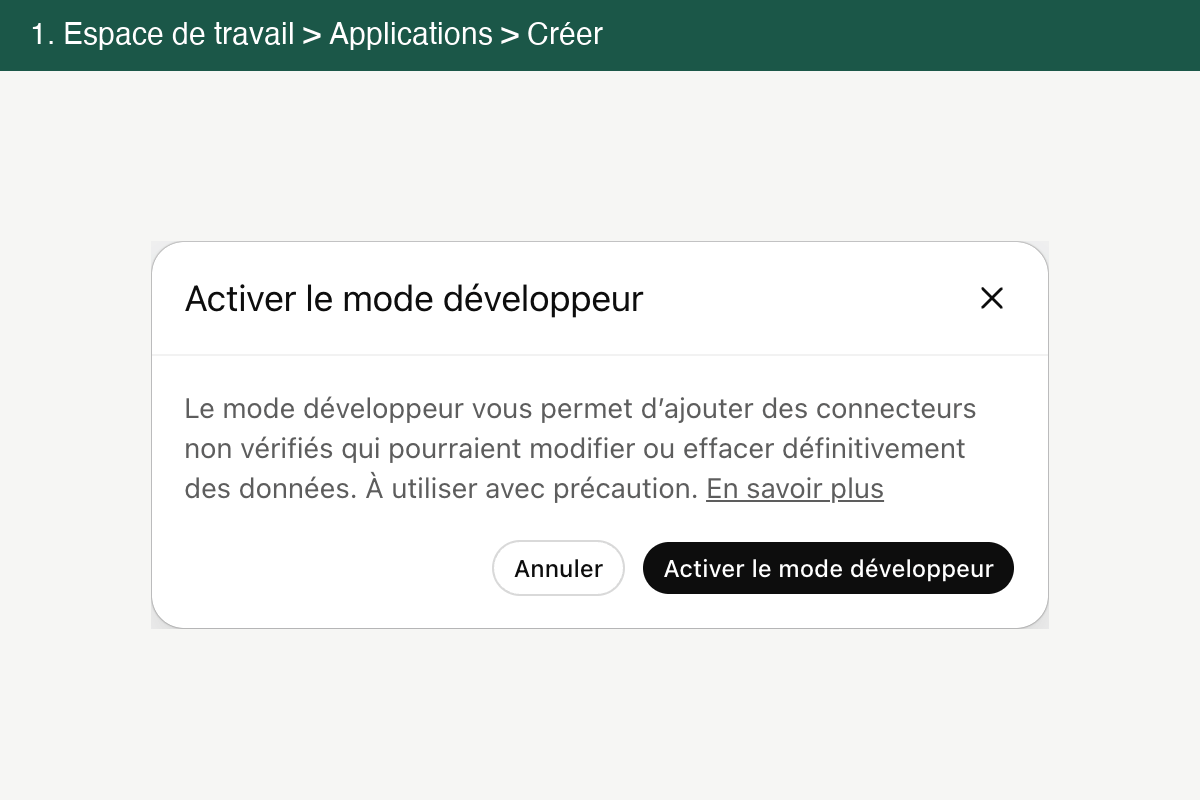Confirm with Activer le mode développeur button
This screenshot has height=800, width=1200.
click(828, 568)
